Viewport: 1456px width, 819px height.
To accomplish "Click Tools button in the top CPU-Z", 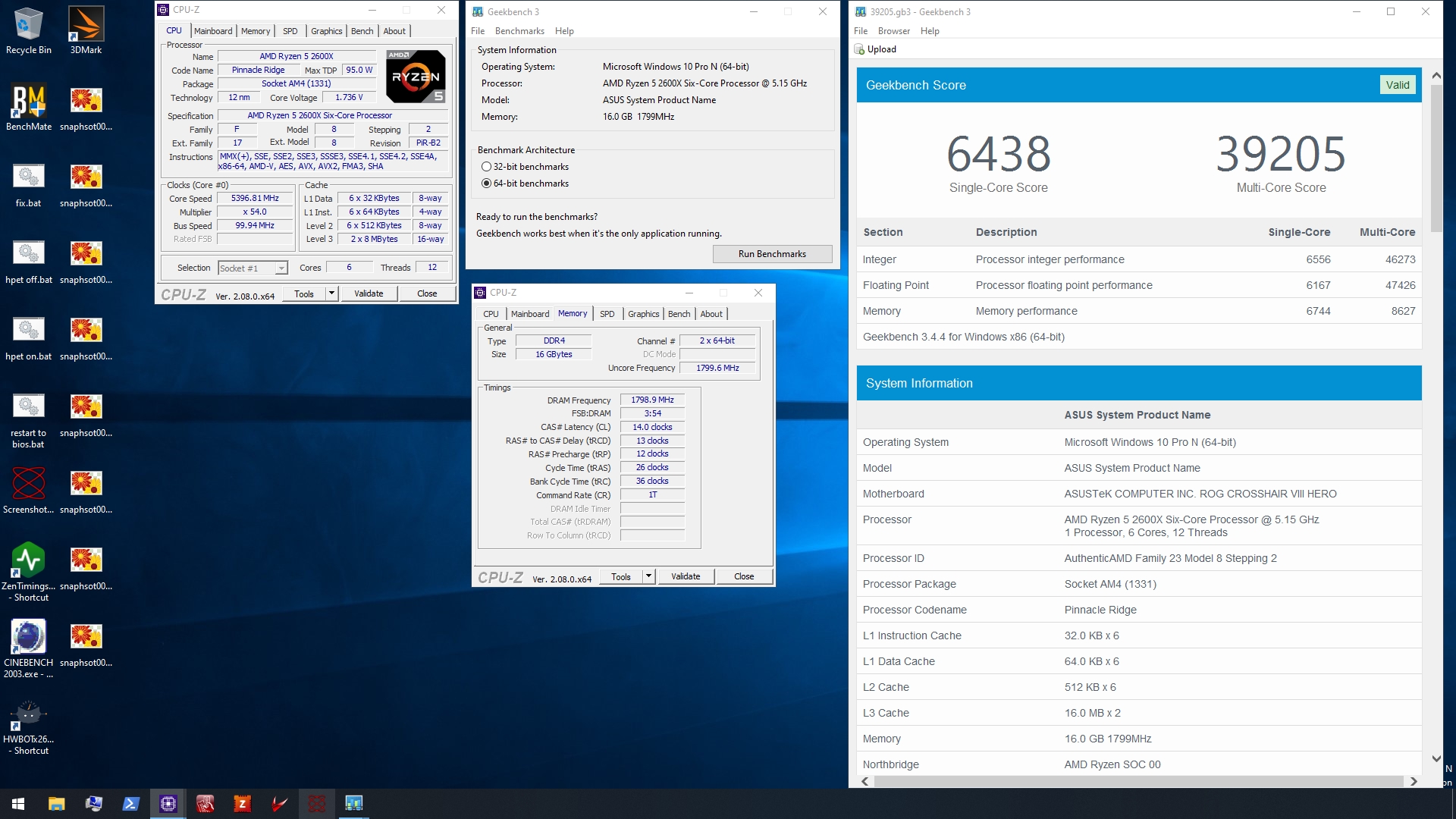I will [304, 293].
